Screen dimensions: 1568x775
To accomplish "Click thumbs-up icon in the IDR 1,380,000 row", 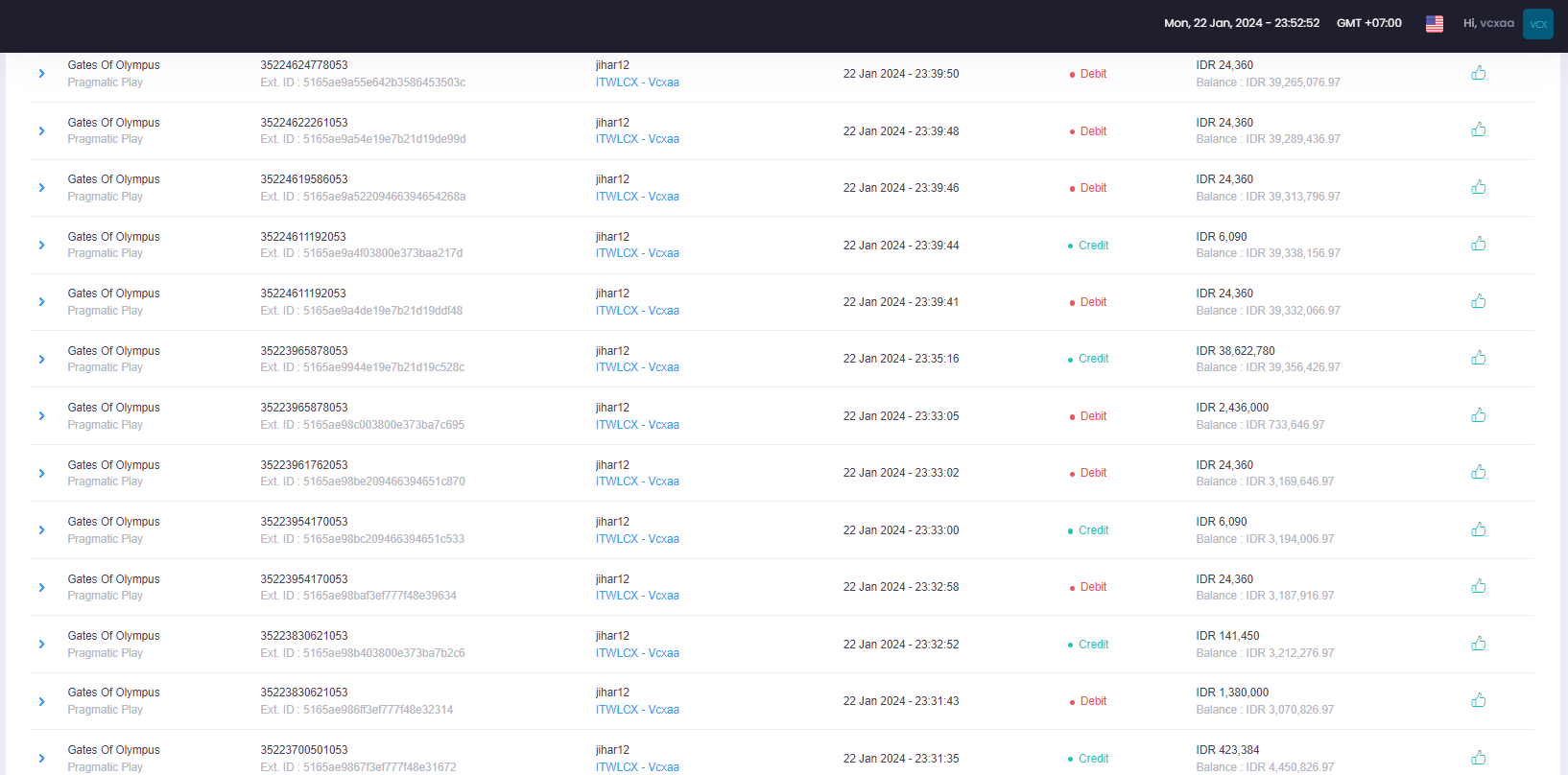I will pos(1479,700).
